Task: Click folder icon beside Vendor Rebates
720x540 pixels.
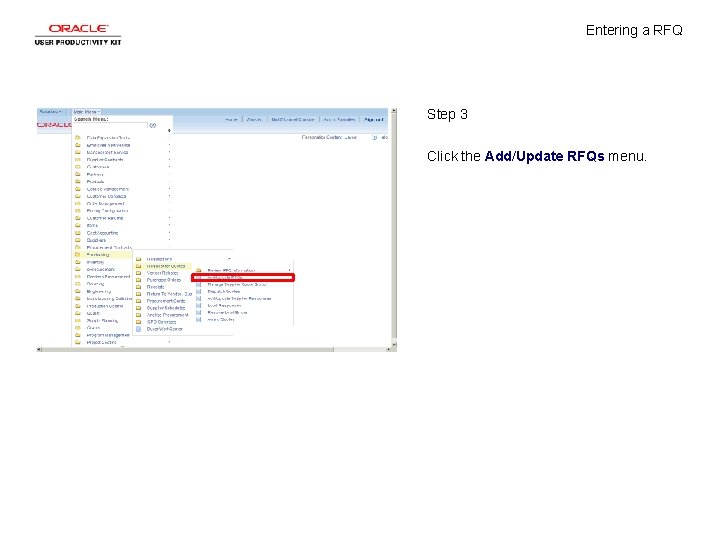Action: (138, 273)
